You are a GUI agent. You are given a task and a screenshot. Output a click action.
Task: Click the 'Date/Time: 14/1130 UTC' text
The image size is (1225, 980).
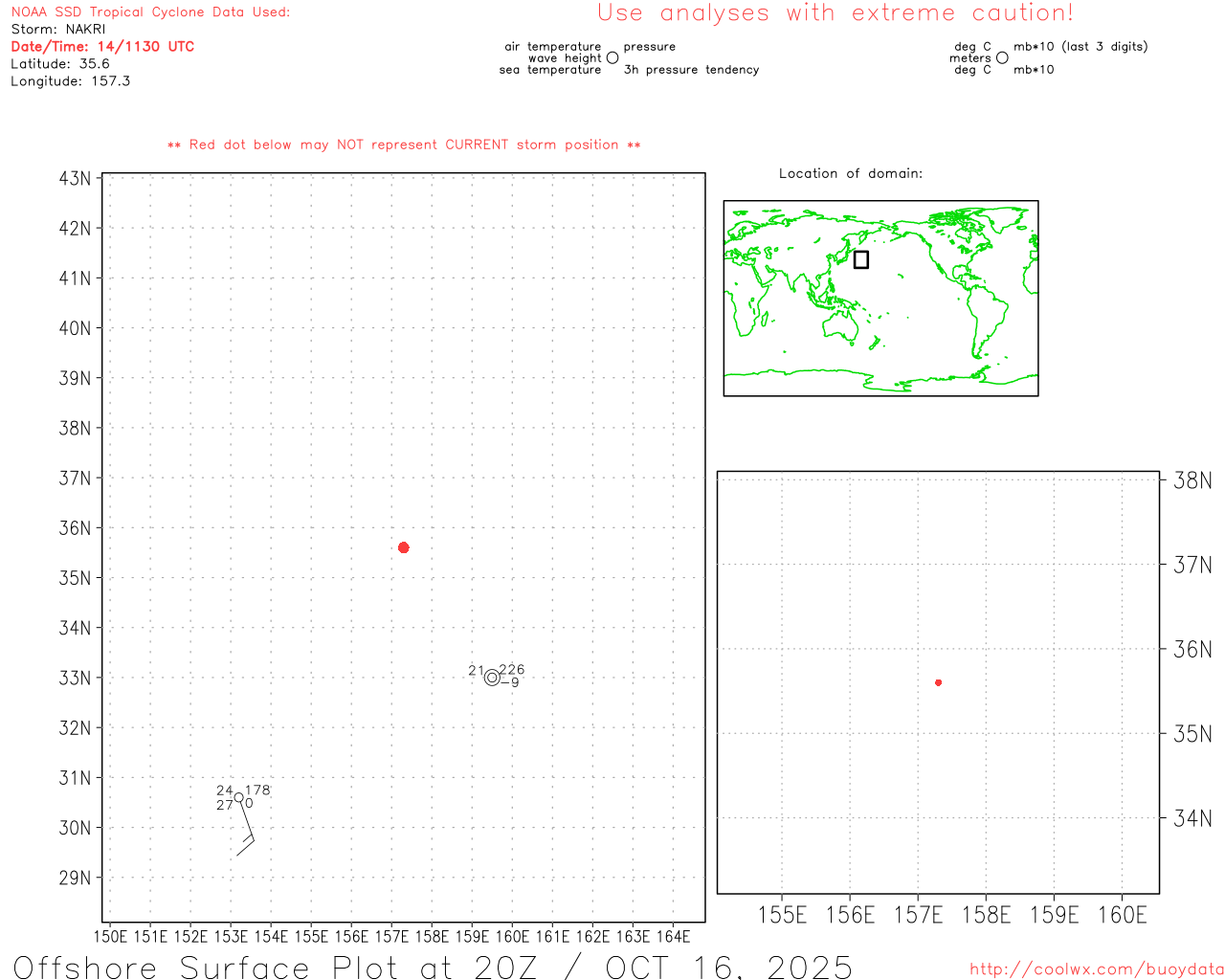click(x=102, y=46)
